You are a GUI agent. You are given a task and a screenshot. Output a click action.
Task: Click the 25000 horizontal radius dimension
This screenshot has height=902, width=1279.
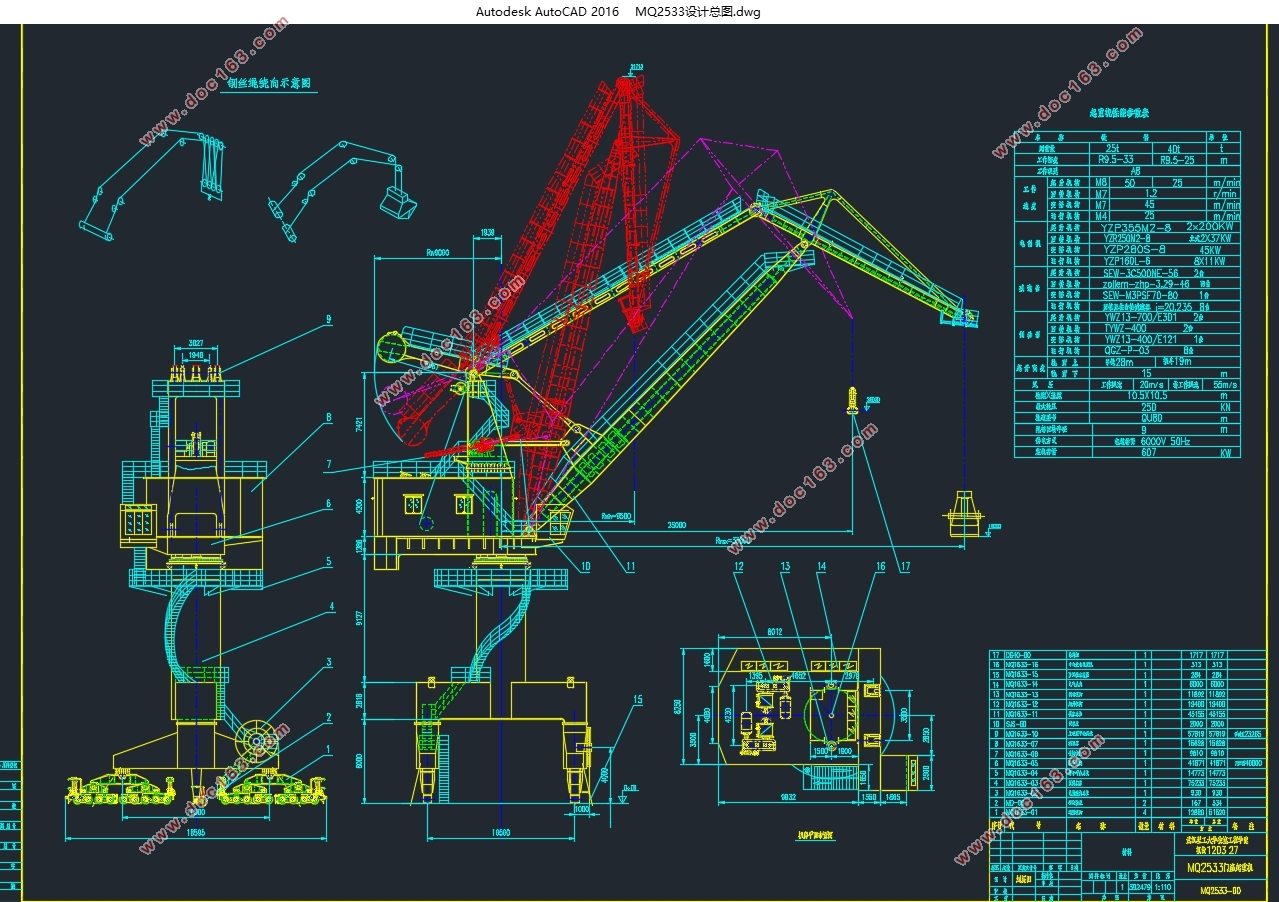point(677,525)
